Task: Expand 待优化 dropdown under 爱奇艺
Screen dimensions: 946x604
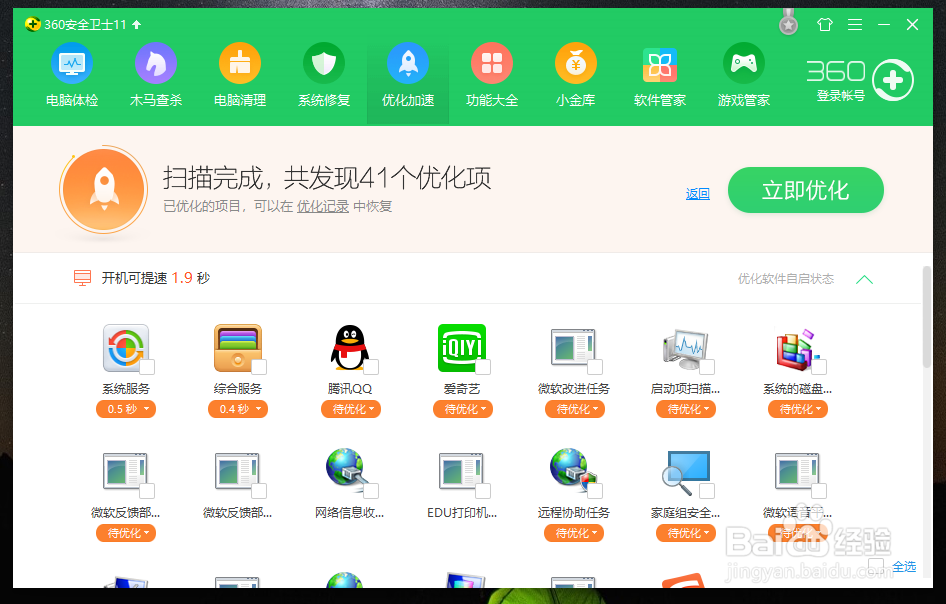Action: click(463, 409)
